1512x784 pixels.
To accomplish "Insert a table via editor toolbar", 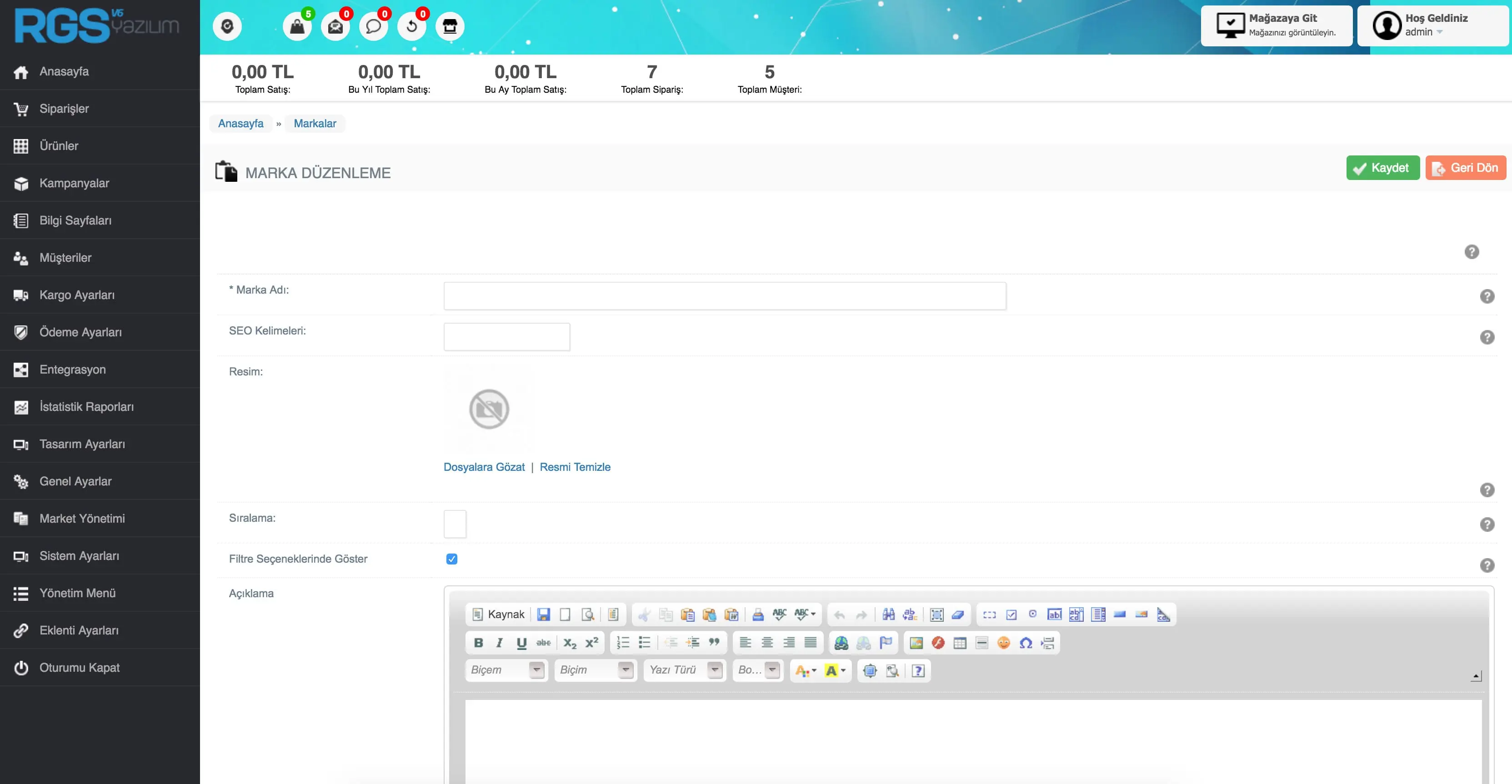I will click(x=960, y=643).
